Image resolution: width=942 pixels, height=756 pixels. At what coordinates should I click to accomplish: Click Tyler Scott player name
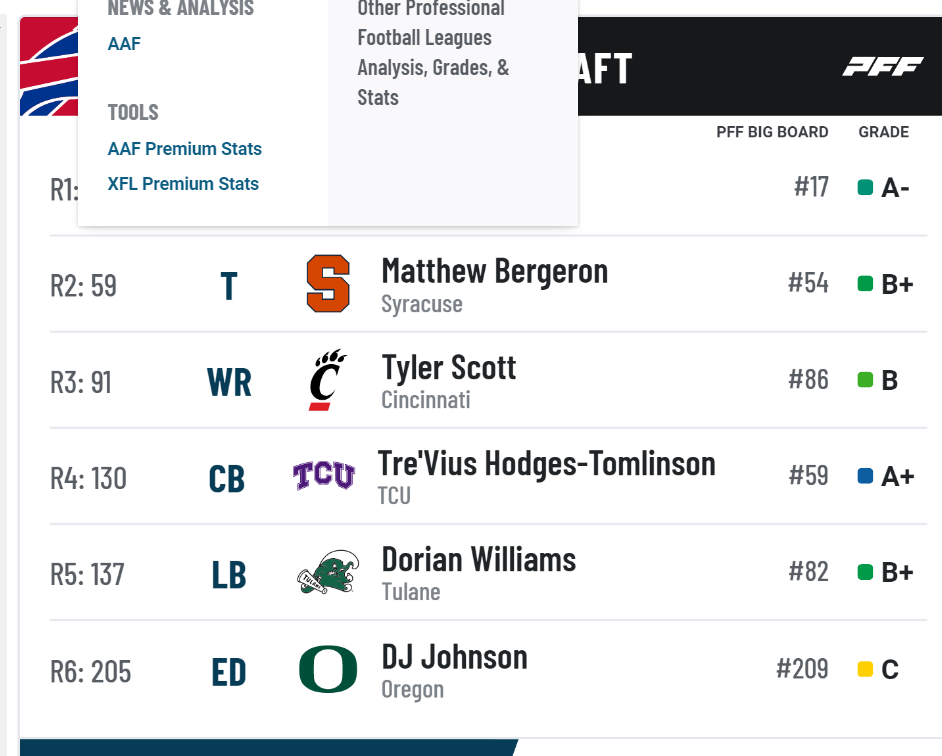tap(449, 367)
